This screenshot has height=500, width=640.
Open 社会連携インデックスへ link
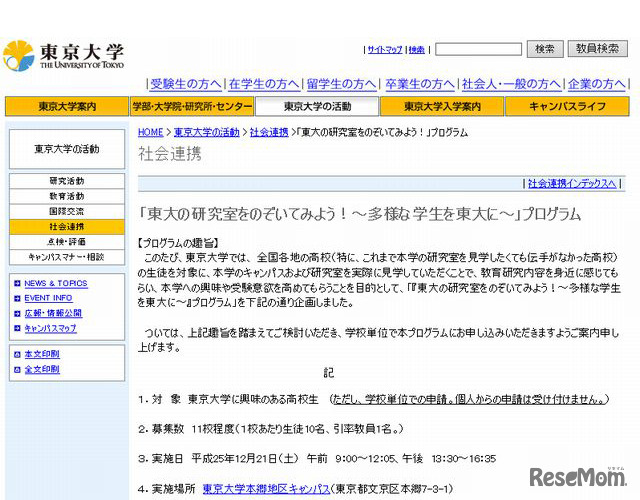tap(572, 184)
